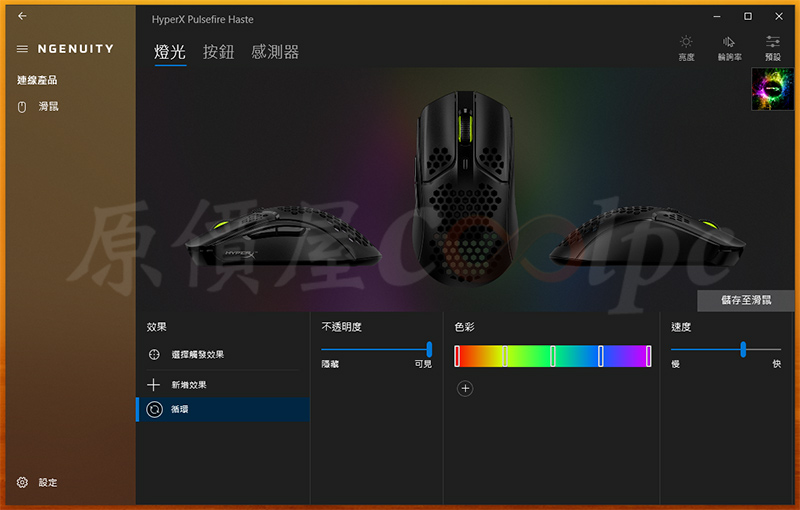This screenshot has width=800, height=510.
Task: Click the 速度 speed slider handle
Action: (x=743, y=349)
